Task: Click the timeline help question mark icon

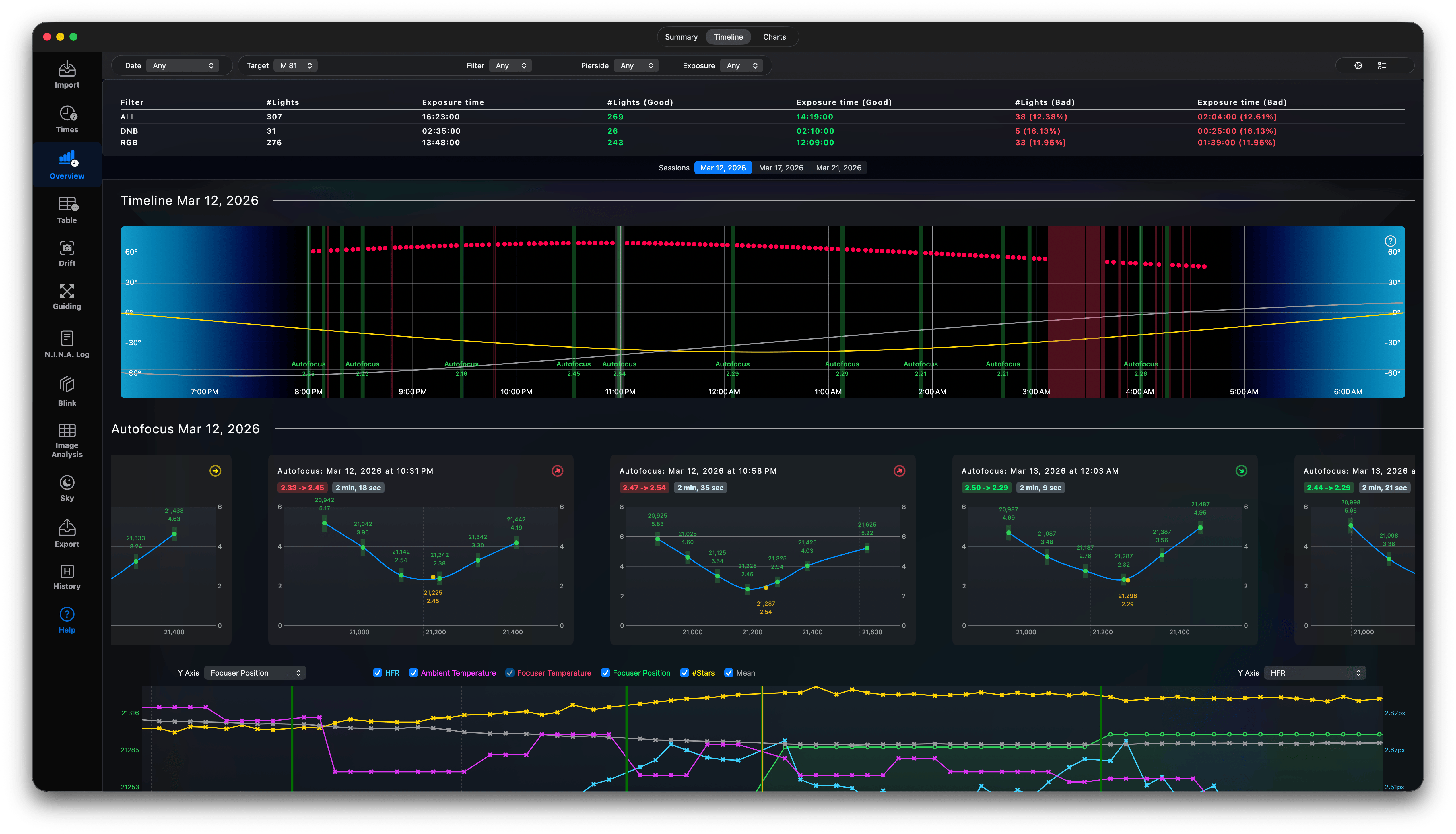Action: click(x=1390, y=240)
